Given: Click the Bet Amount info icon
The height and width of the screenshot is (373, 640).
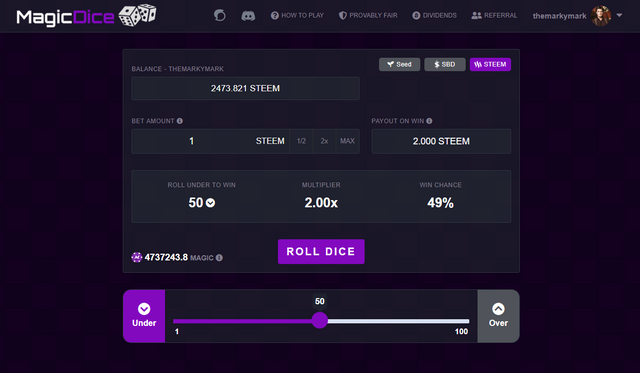Looking at the screenshot, I should 180,121.
